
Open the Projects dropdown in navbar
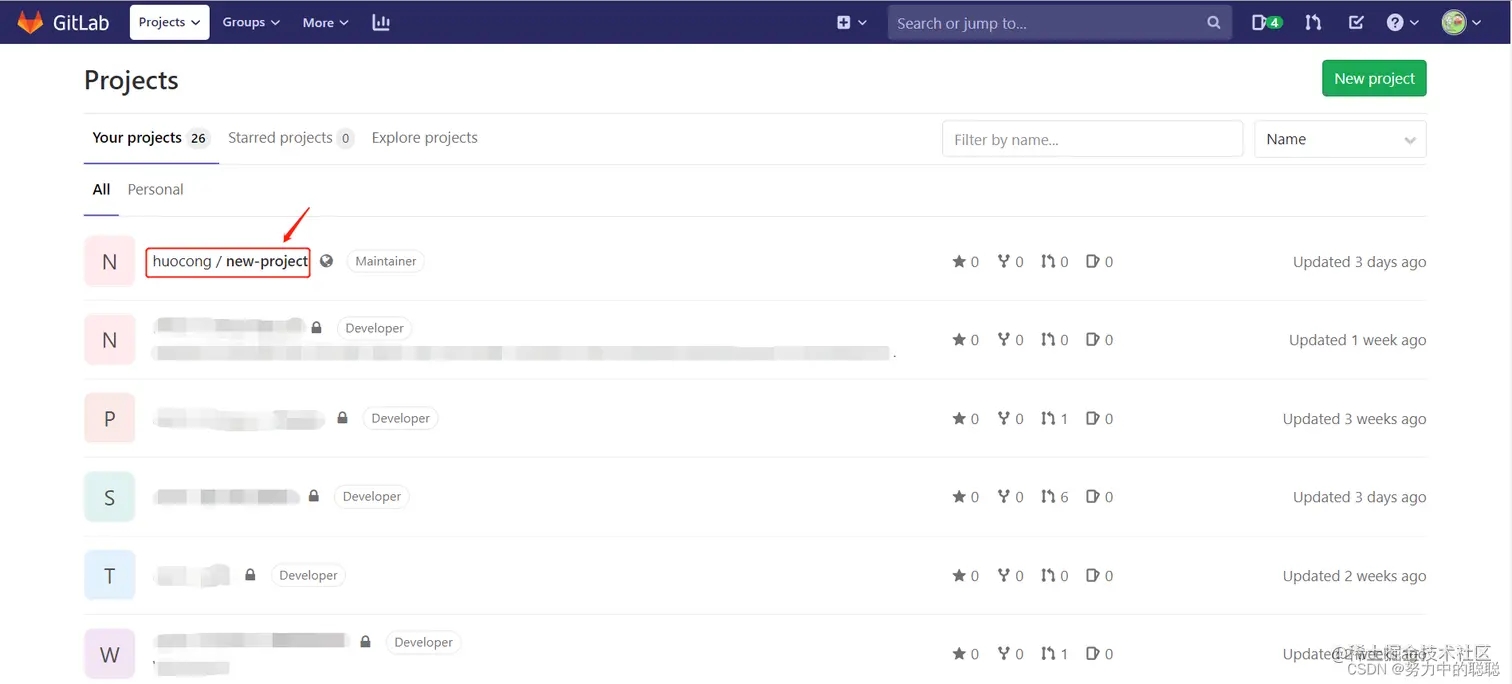pos(169,22)
